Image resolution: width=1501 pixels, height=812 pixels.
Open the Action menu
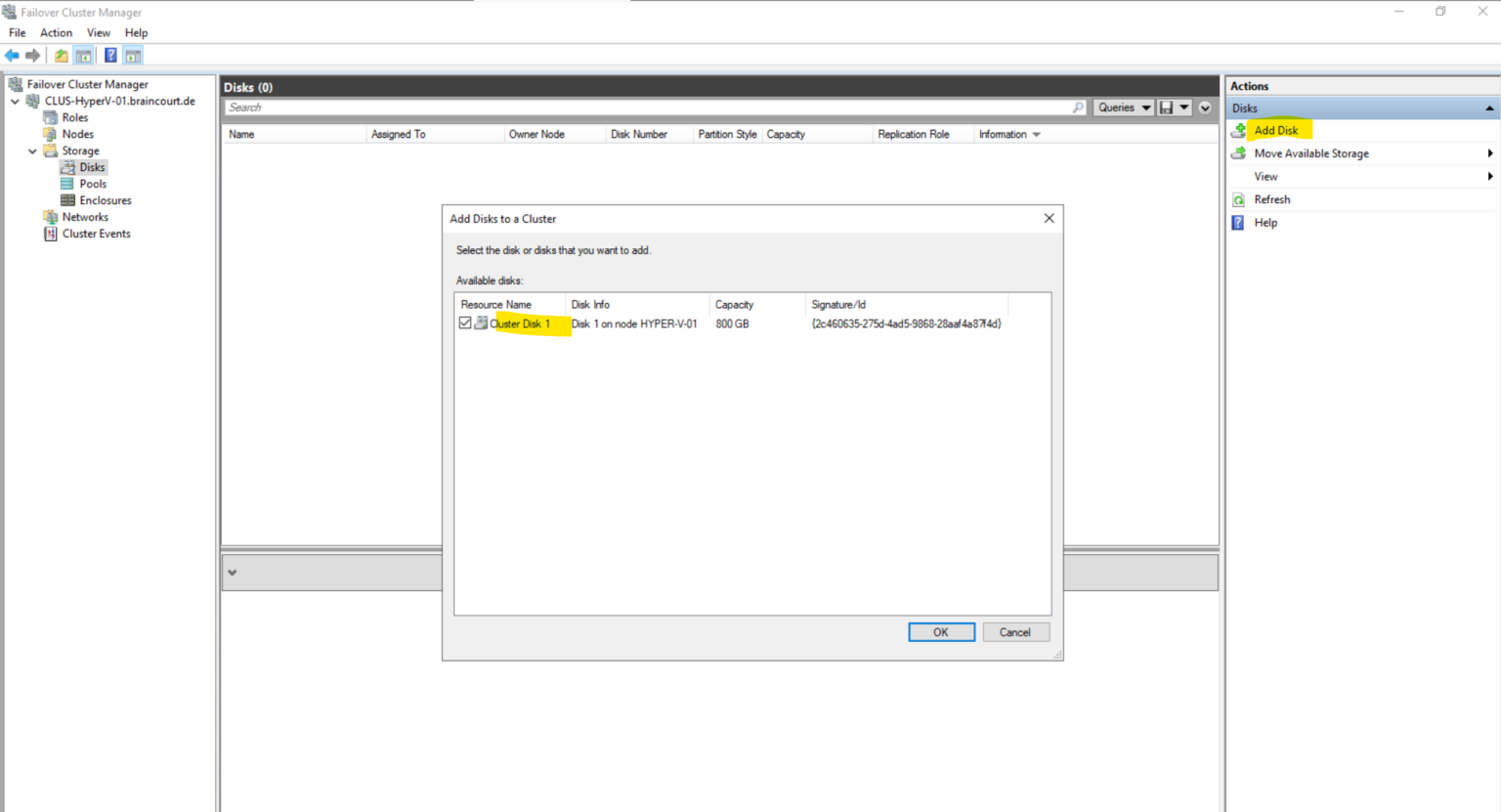pos(56,32)
